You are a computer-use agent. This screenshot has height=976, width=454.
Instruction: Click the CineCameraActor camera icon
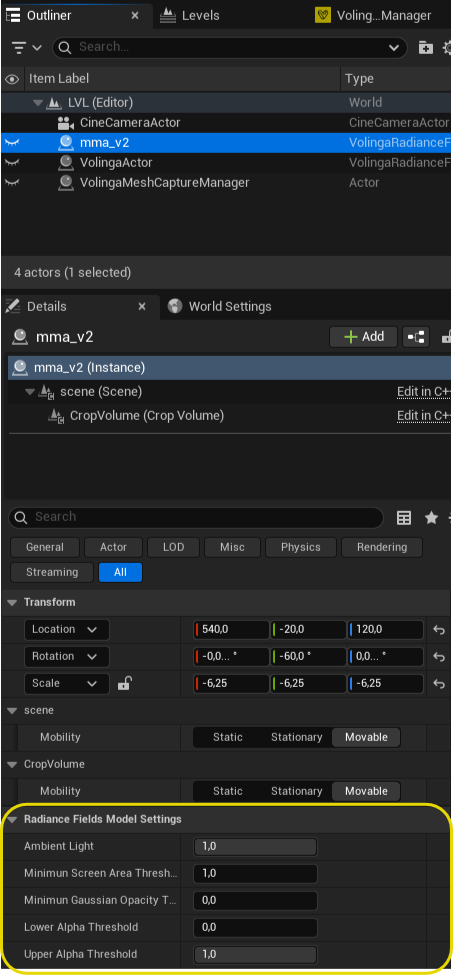tap(66, 123)
